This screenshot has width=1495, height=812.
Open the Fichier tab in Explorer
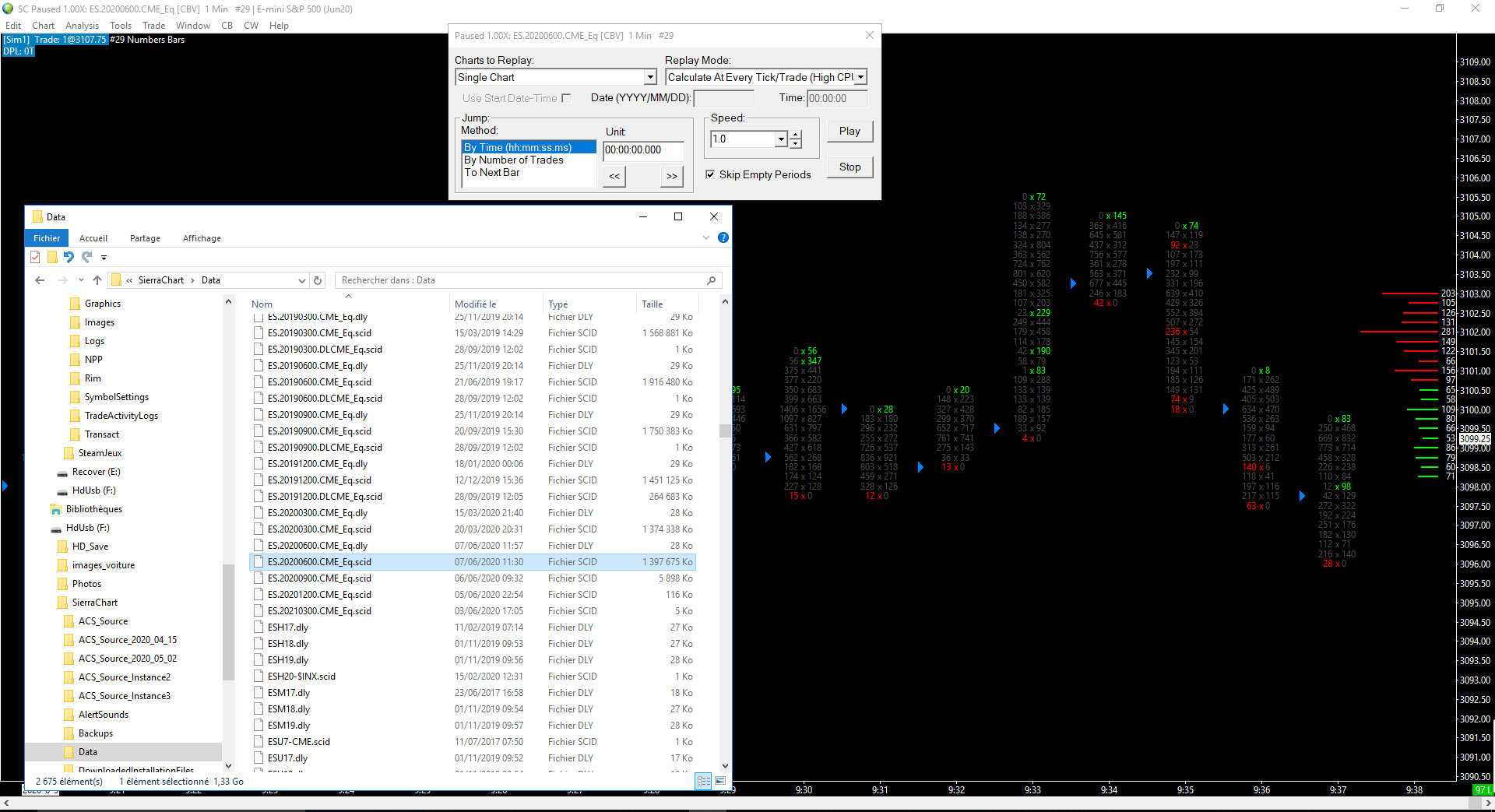[x=47, y=238]
